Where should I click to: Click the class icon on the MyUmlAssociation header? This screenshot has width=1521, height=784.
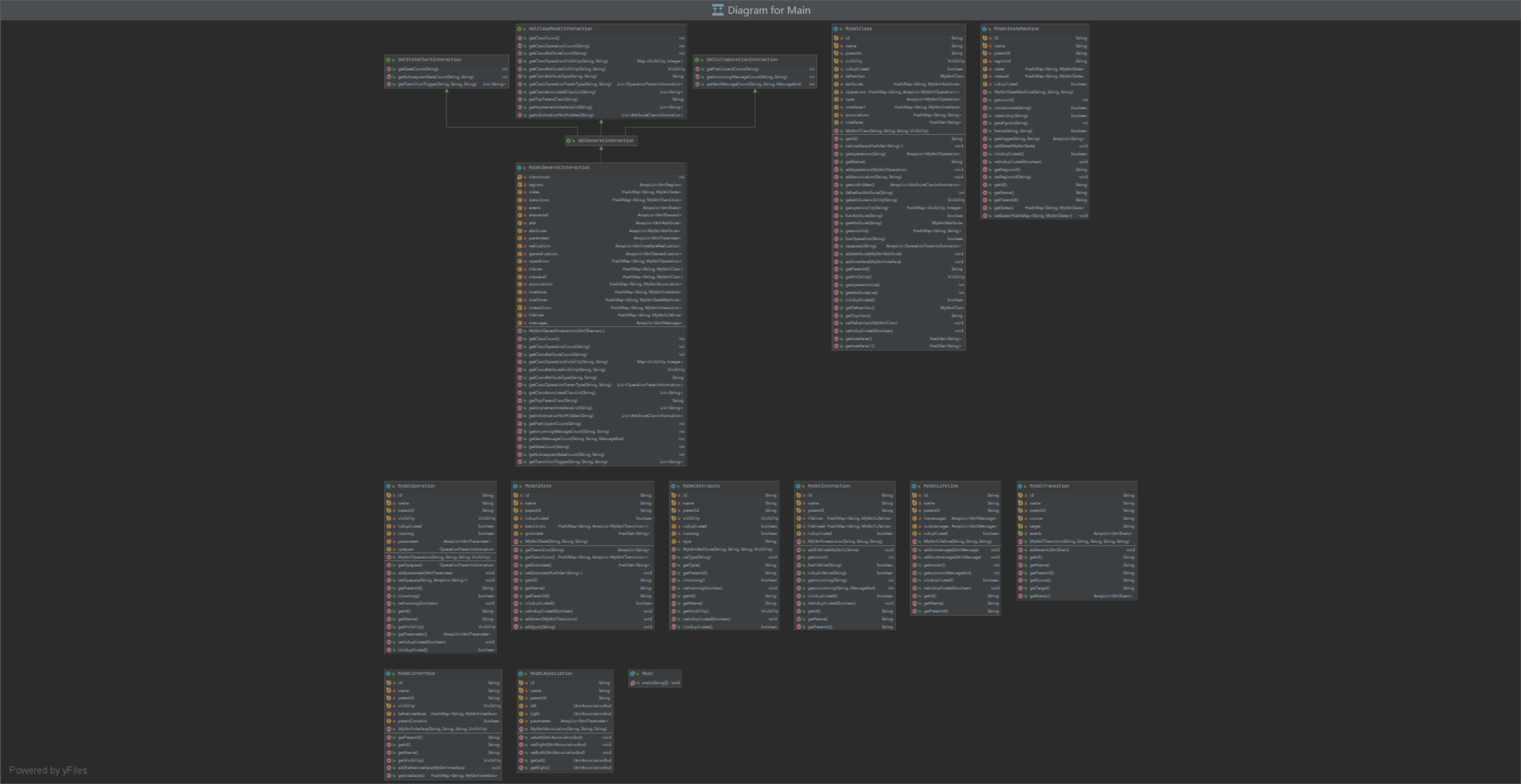pos(521,673)
